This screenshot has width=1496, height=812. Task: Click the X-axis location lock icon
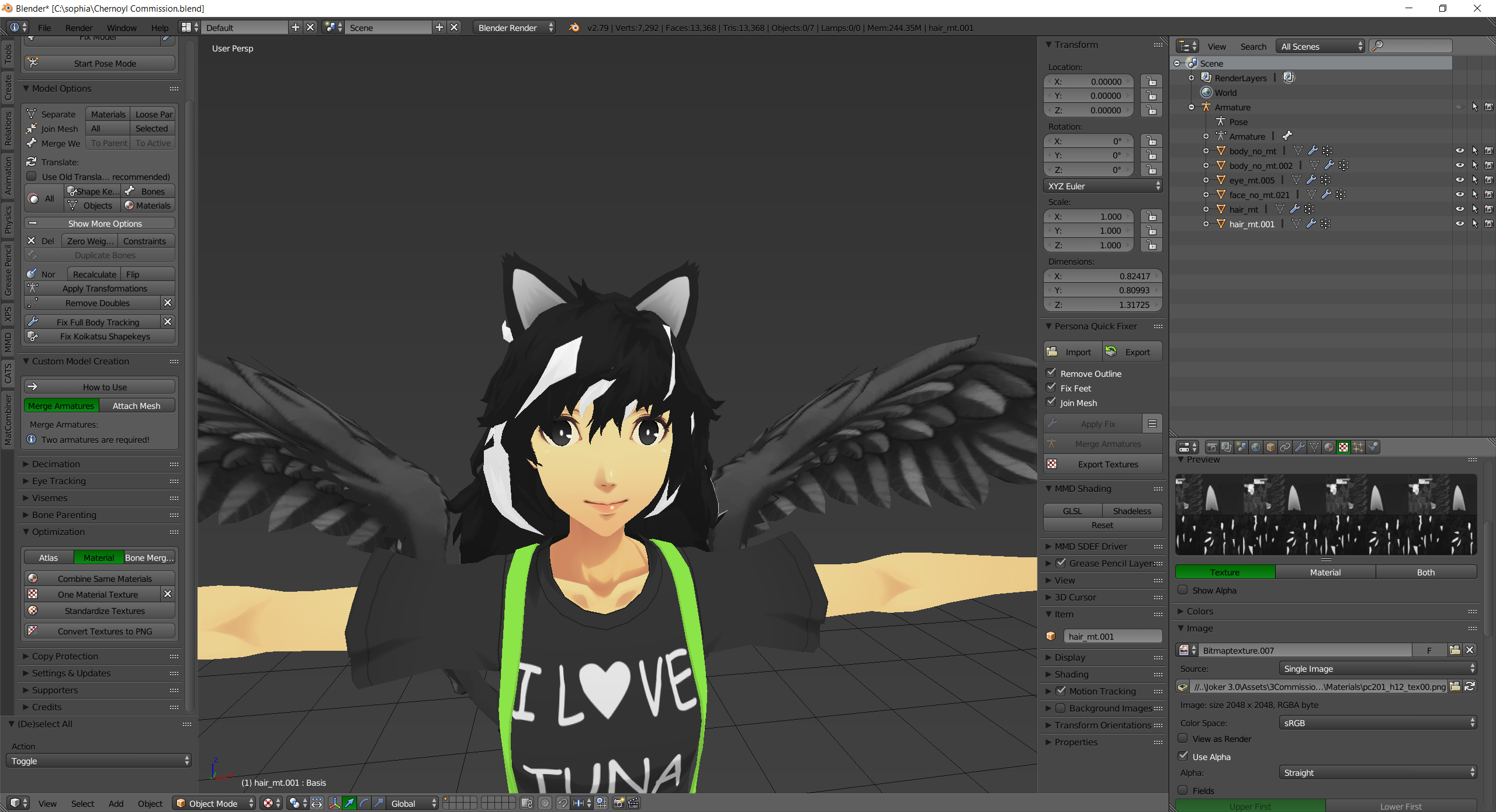click(x=1151, y=81)
